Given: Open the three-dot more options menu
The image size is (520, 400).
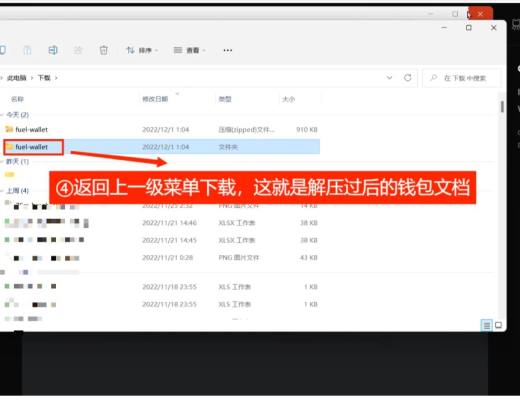Looking at the screenshot, I should [x=228, y=50].
